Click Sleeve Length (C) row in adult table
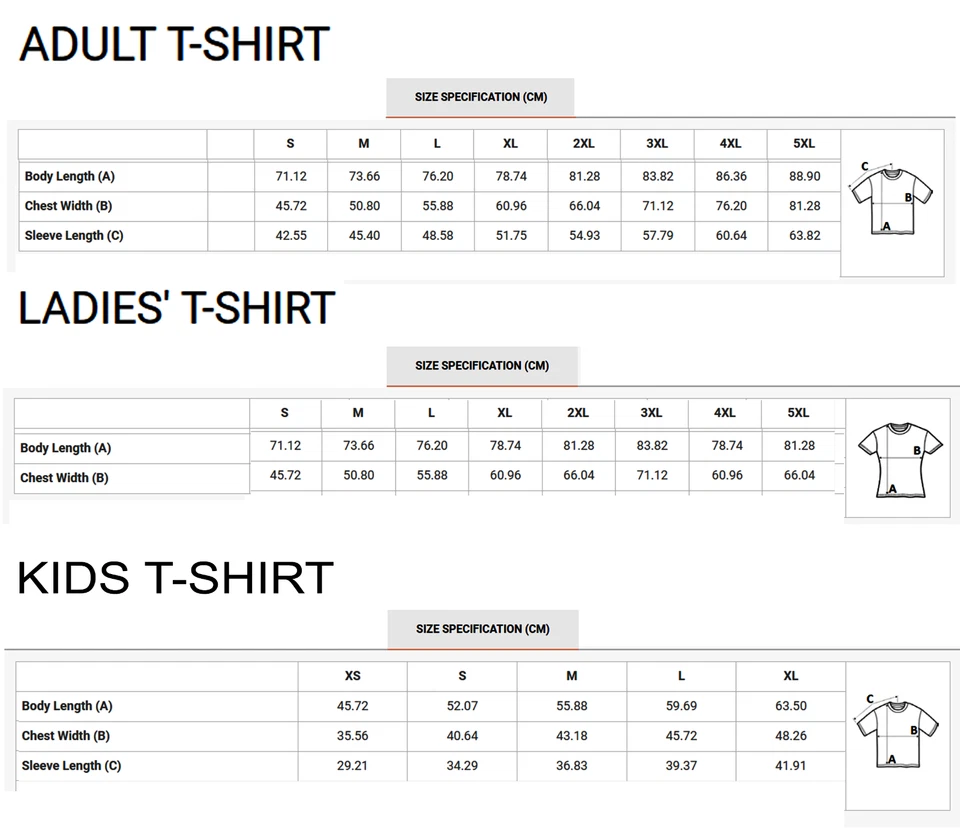The height and width of the screenshot is (832, 960). point(74,236)
